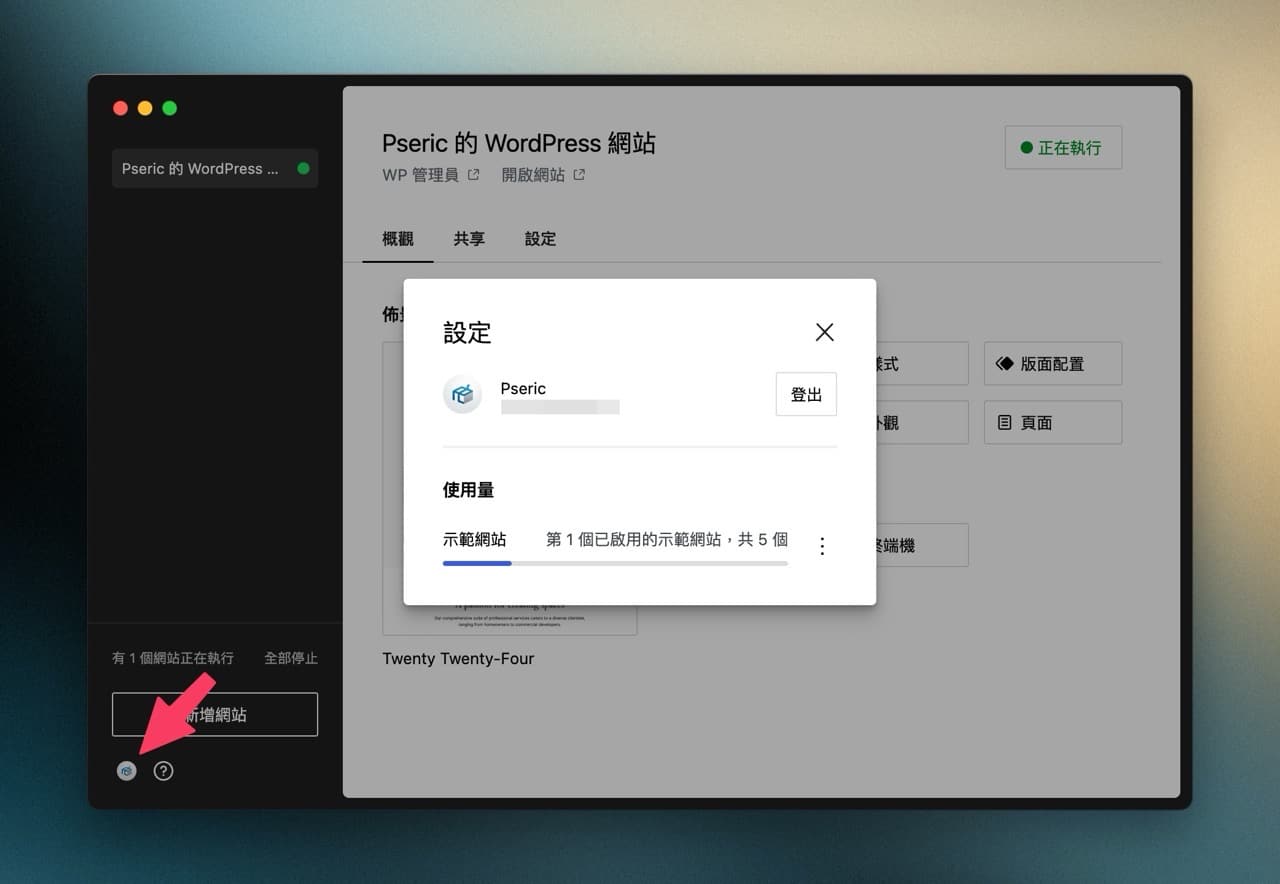
Task: Open the three-dot menu beside 示範網站 usage
Action: [822, 546]
